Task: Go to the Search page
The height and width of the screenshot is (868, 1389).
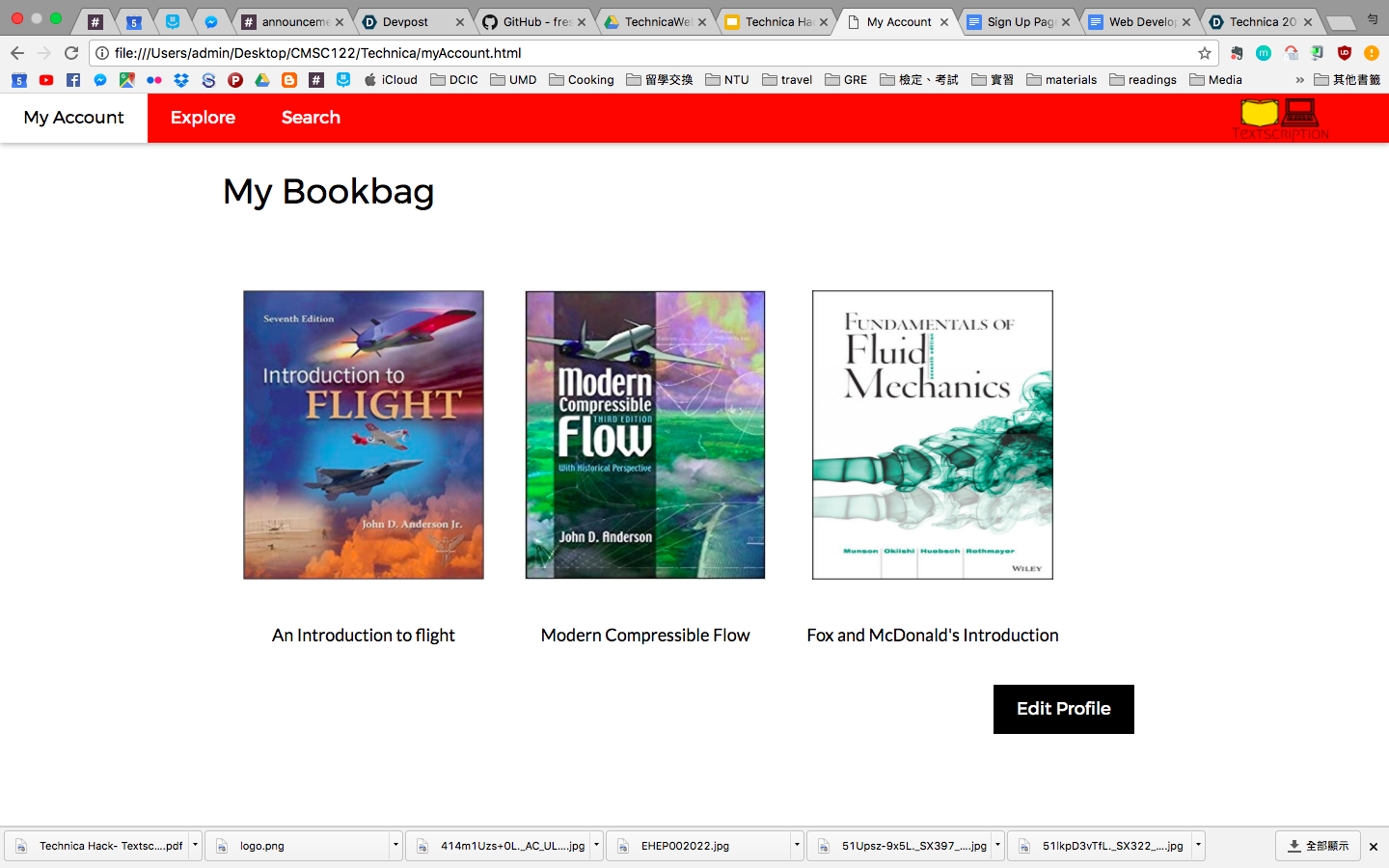Action: [x=311, y=118]
